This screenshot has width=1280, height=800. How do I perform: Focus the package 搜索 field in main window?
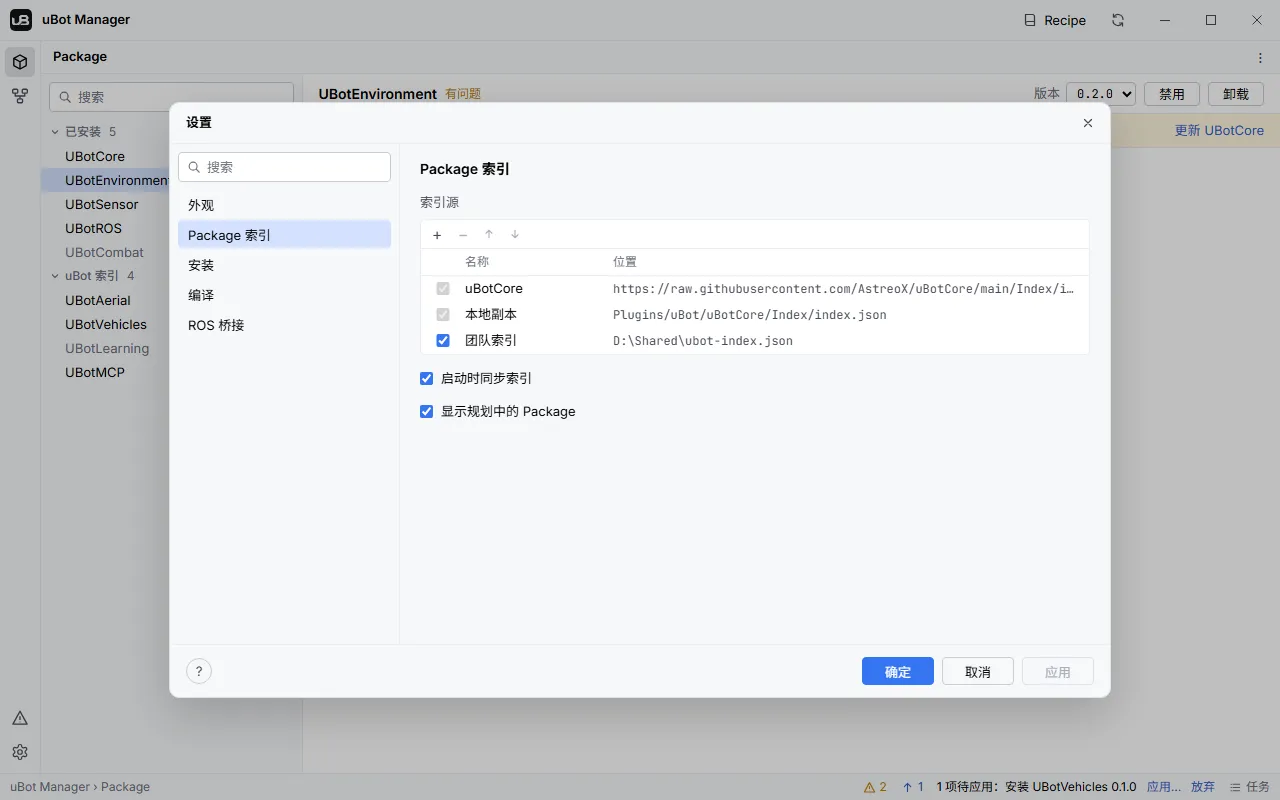pyautogui.click(x=171, y=97)
